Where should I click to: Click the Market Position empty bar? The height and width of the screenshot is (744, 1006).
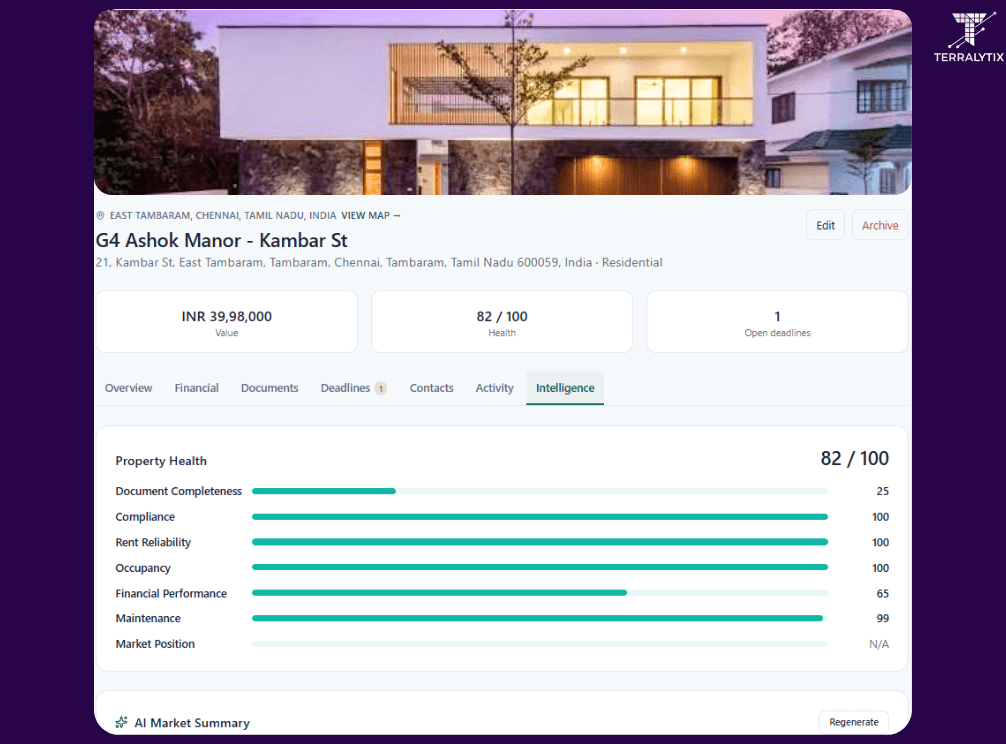click(540, 643)
